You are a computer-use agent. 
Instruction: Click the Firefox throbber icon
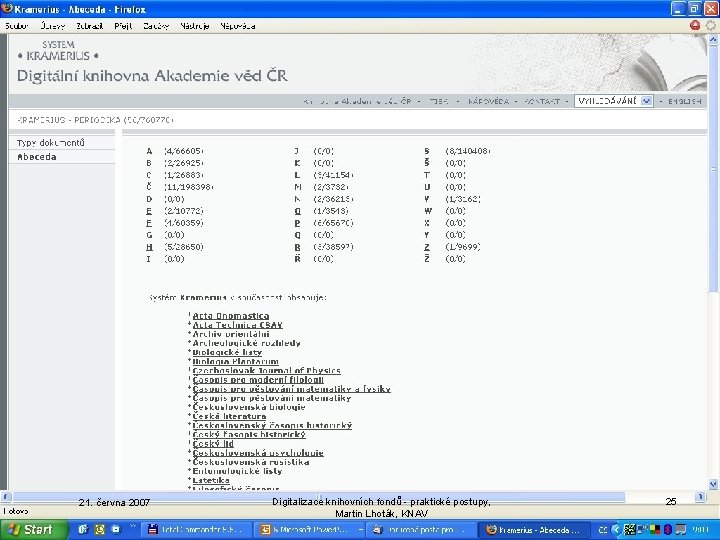click(710, 25)
